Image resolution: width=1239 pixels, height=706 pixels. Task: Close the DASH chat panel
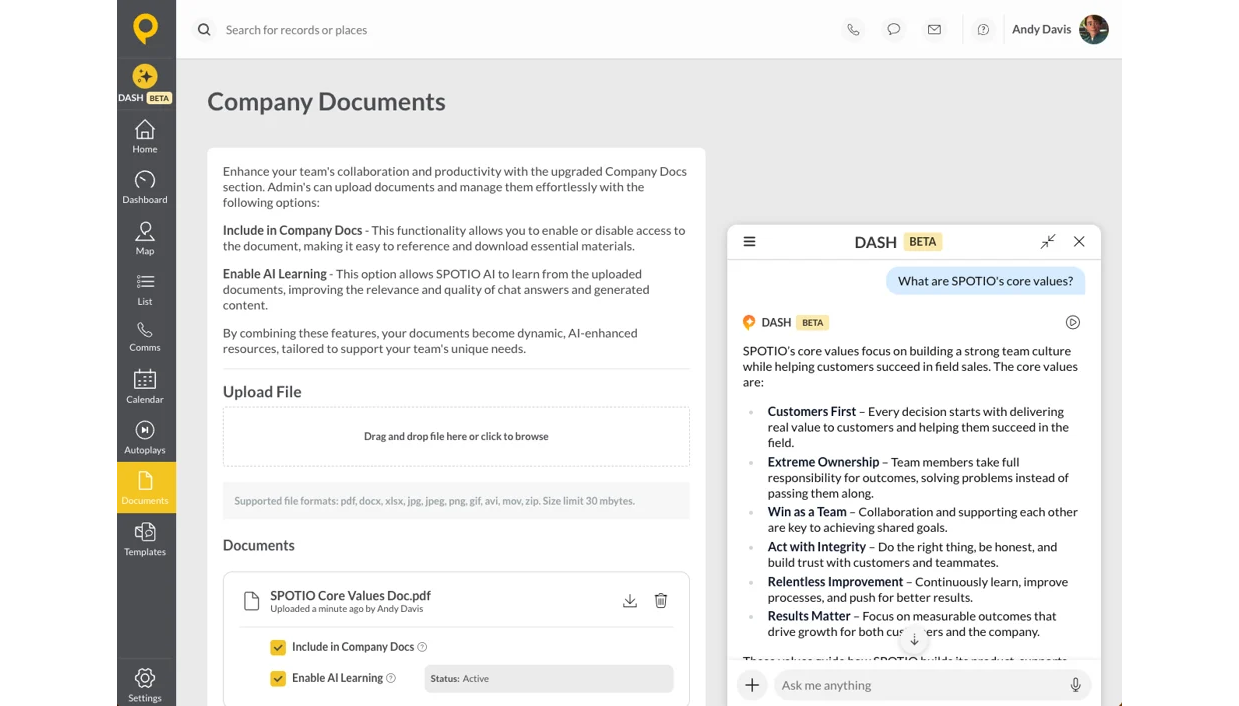pyautogui.click(x=1079, y=241)
